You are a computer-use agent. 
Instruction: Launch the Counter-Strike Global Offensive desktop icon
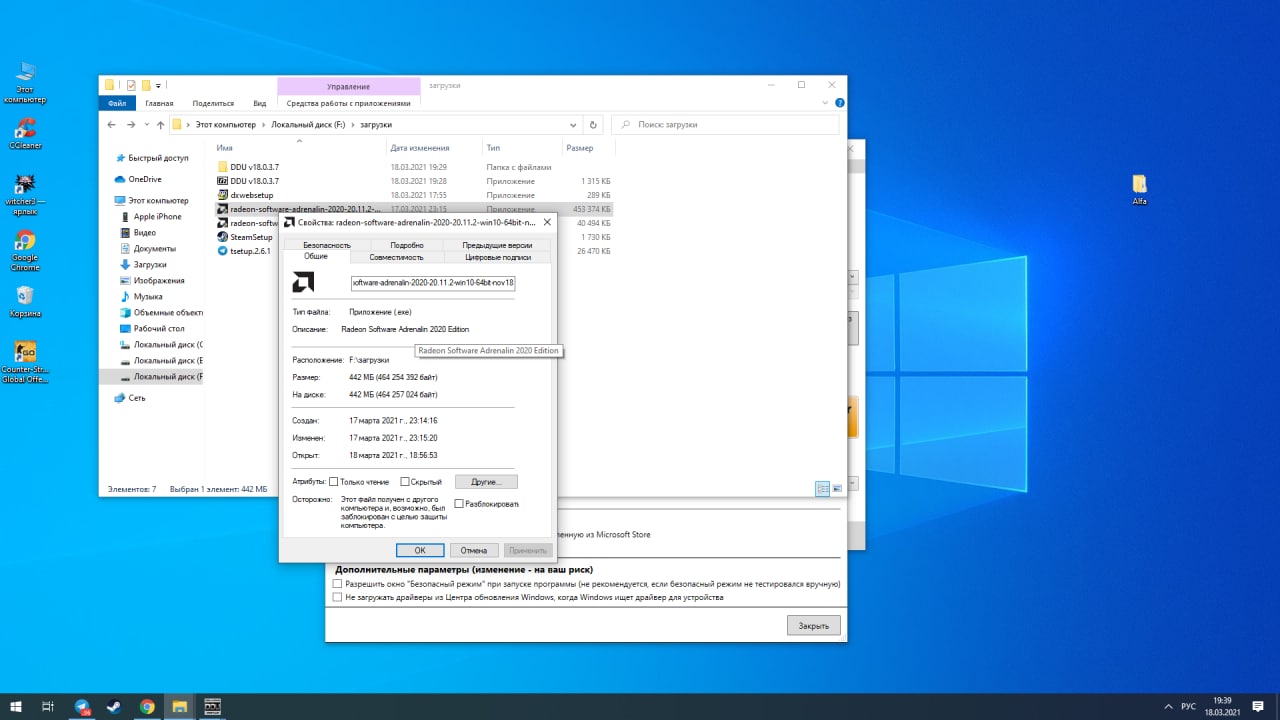pos(25,362)
